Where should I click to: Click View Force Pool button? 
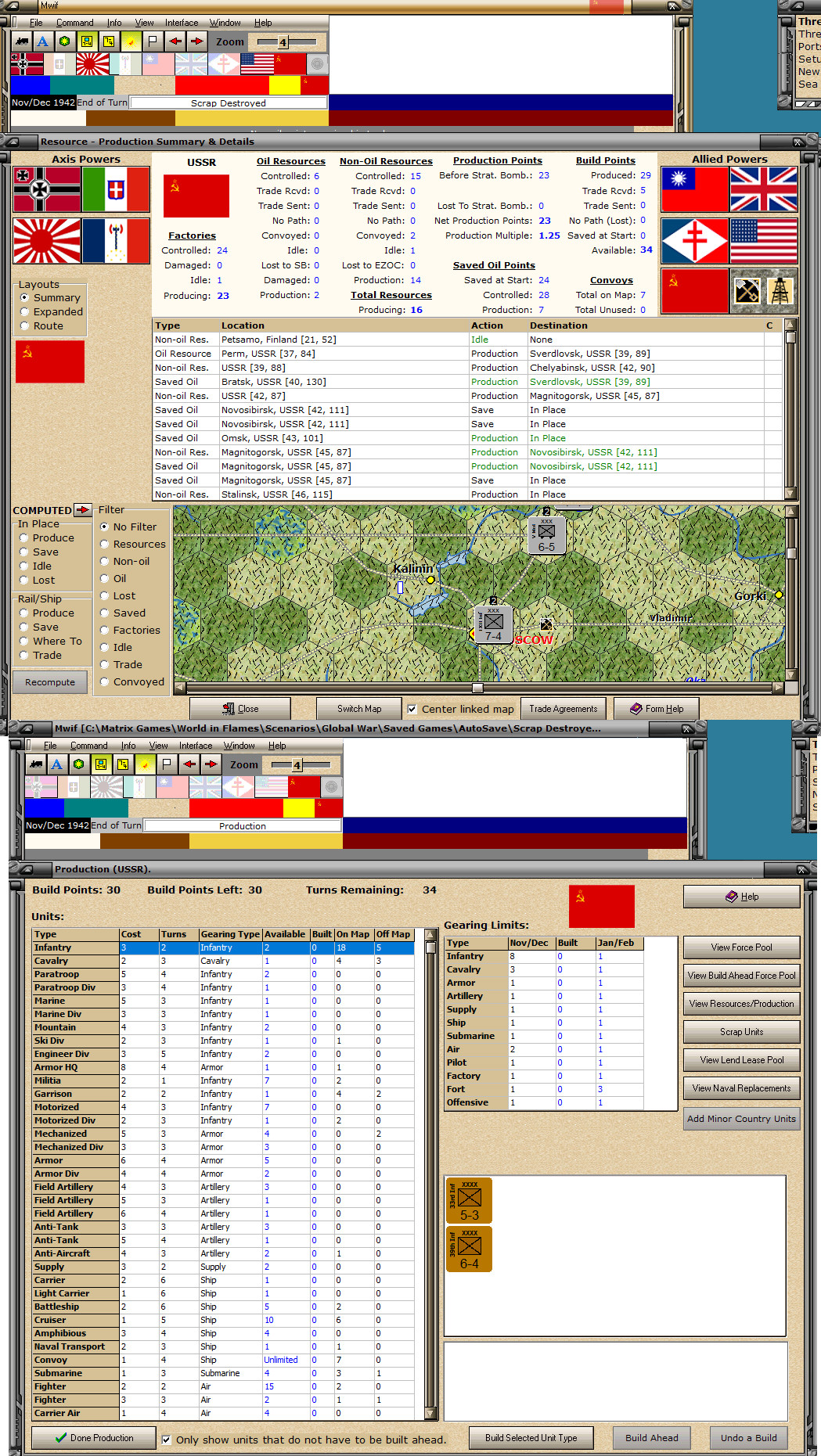point(742,947)
